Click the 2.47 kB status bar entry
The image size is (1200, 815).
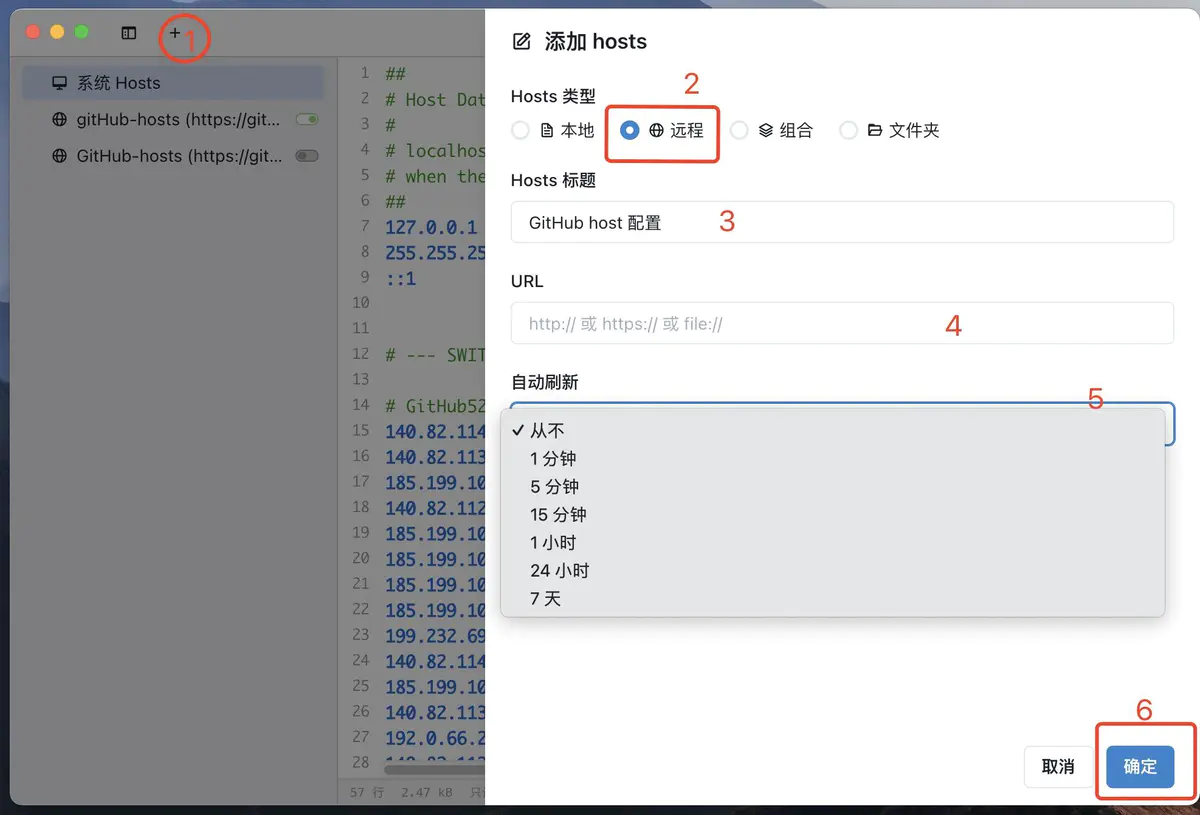click(x=428, y=792)
